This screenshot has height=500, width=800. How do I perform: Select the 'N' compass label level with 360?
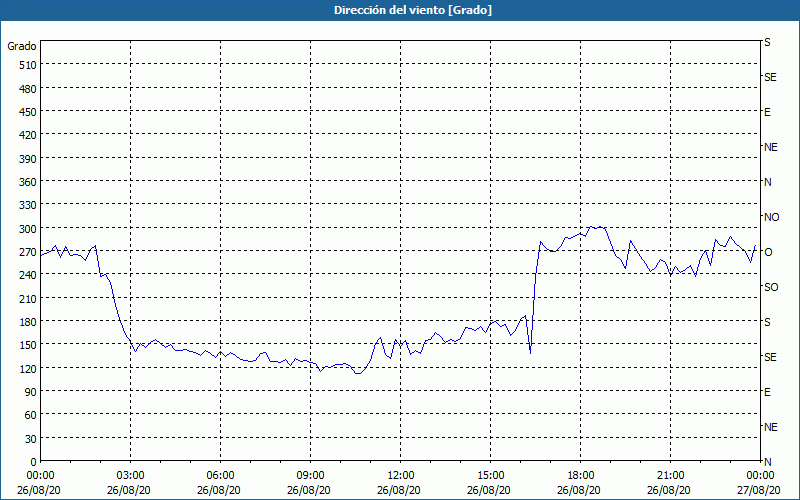[767, 182]
